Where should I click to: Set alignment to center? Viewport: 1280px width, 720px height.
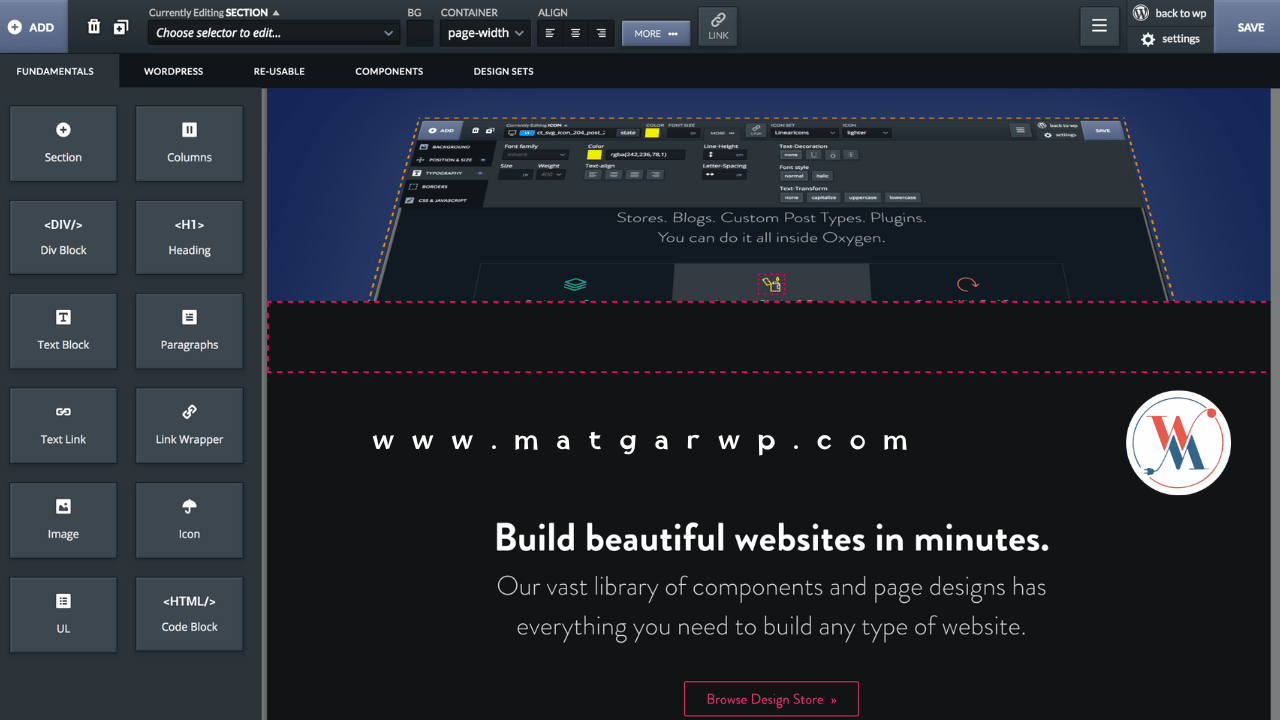(575, 33)
